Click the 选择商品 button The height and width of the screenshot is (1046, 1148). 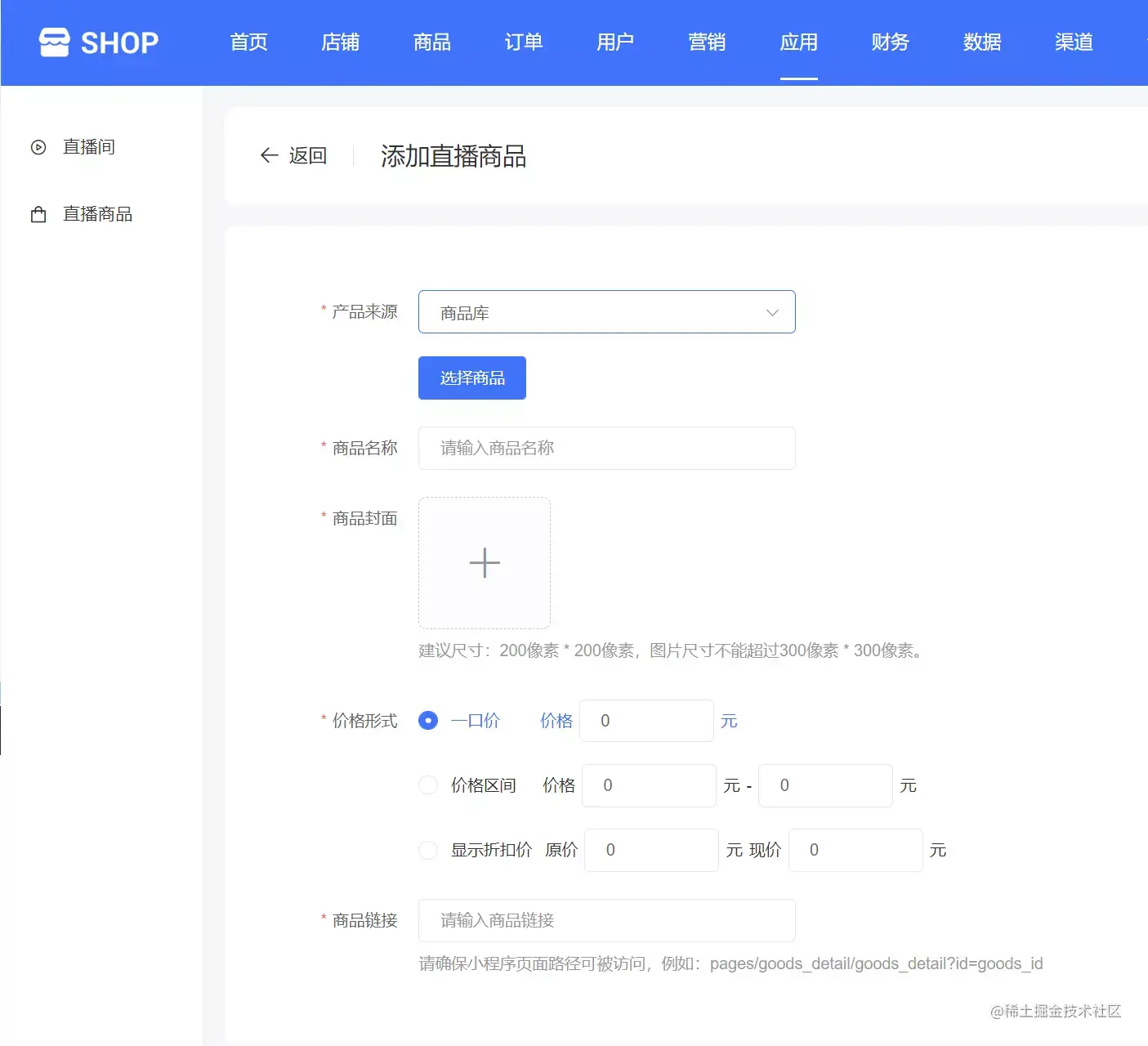472,378
